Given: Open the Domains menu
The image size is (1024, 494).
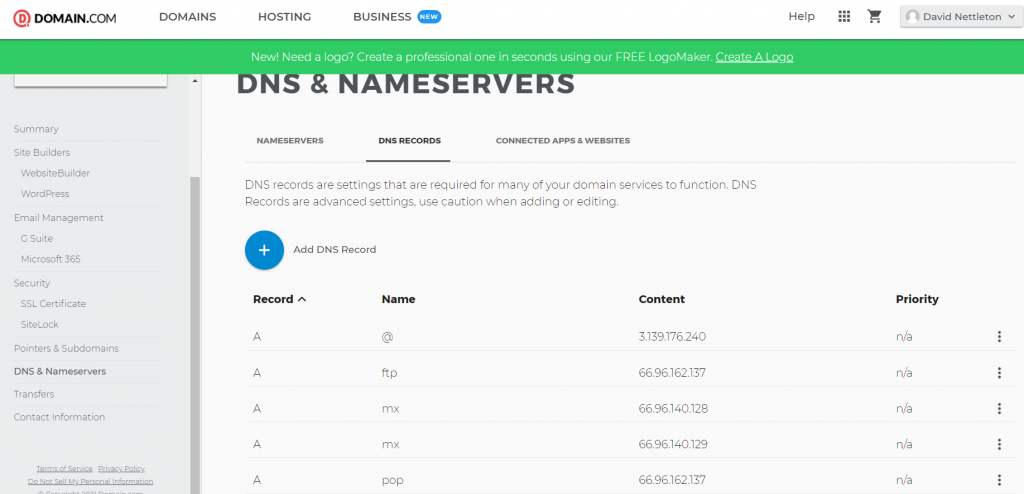Looking at the screenshot, I should coord(187,17).
